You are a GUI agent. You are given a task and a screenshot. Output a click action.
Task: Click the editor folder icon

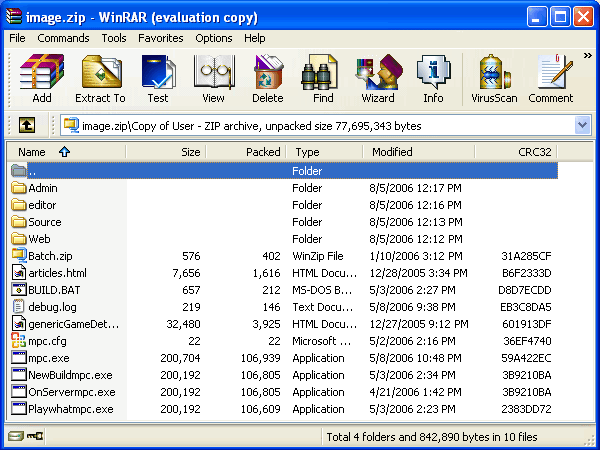(18, 205)
